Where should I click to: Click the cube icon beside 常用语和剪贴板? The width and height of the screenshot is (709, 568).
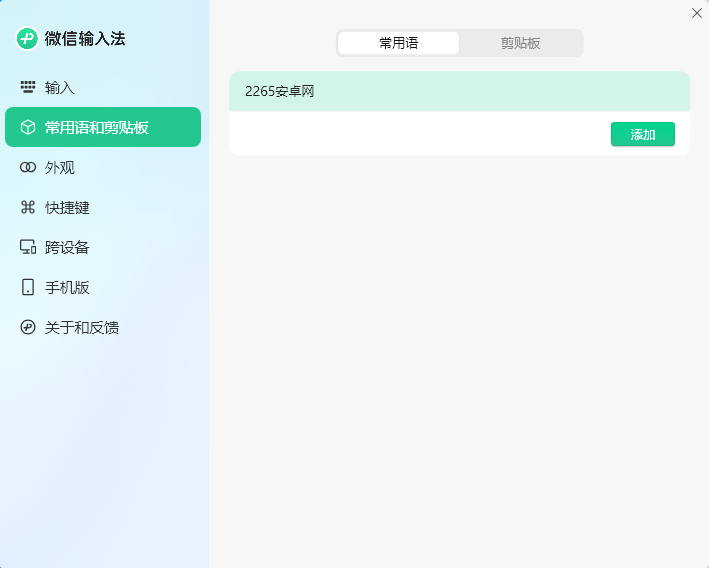[x=28, y=127]
